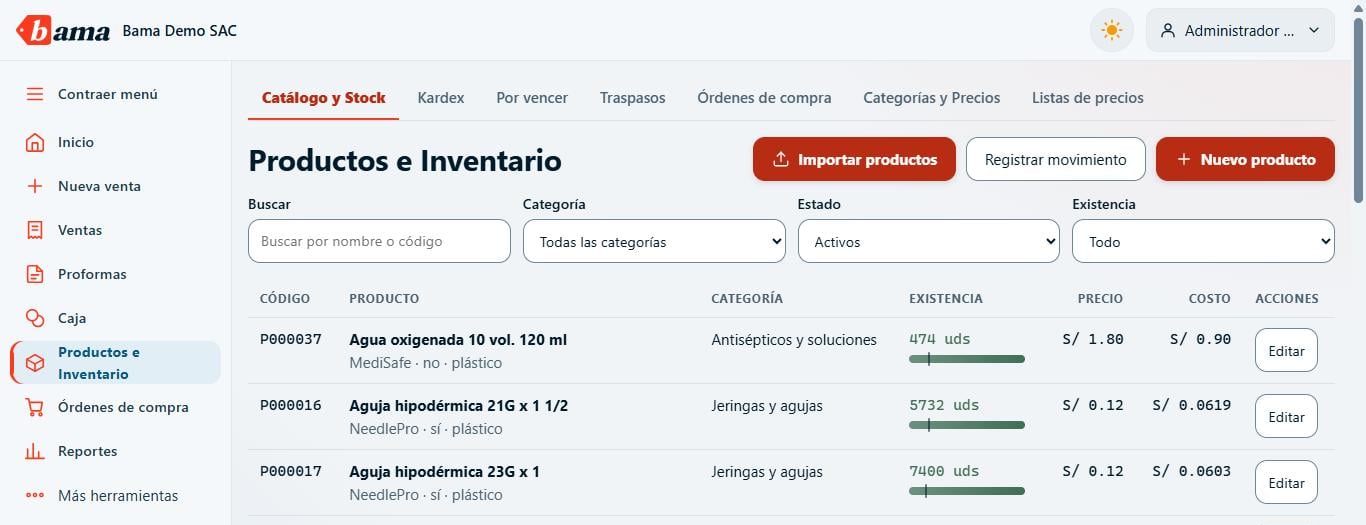The image size is (1366, 525).
Task: Open the Administrador user menu
Action: [x=1240, y=30]
